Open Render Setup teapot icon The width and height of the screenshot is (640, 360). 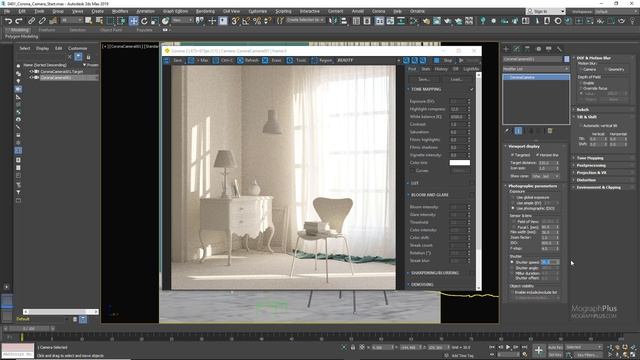point(426,21)
